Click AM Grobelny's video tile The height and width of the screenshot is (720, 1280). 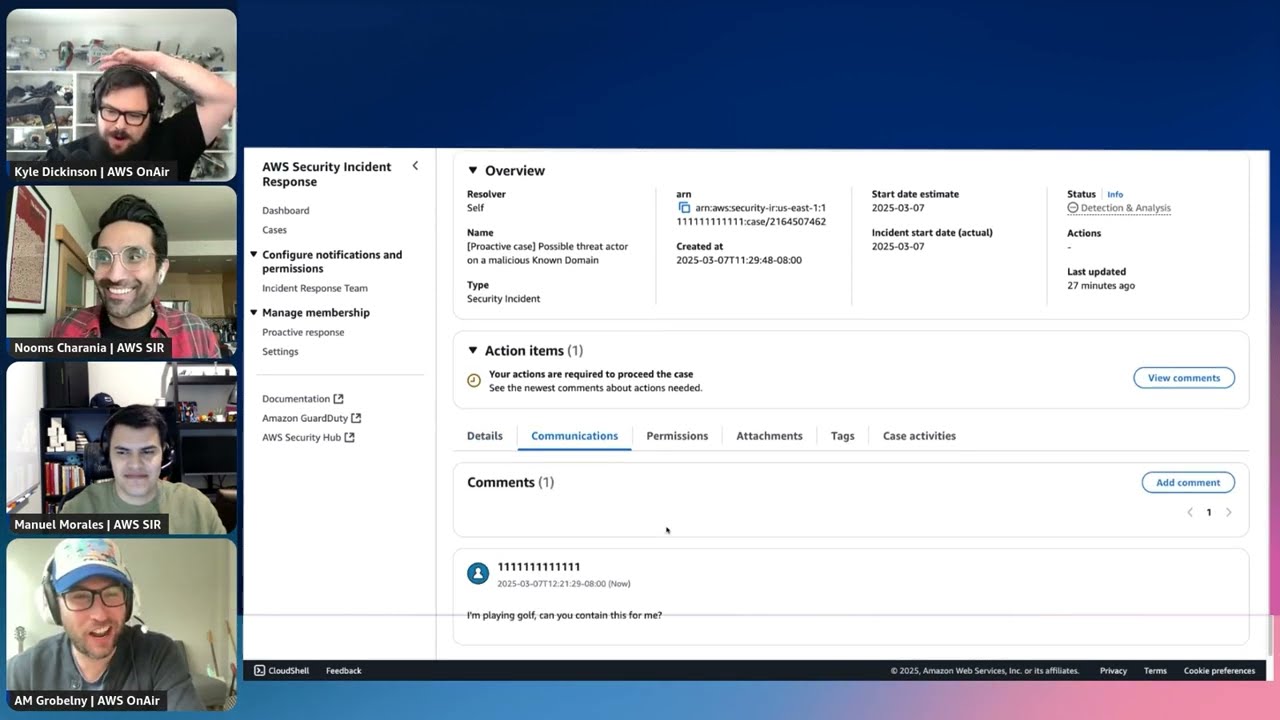(122, 625)
